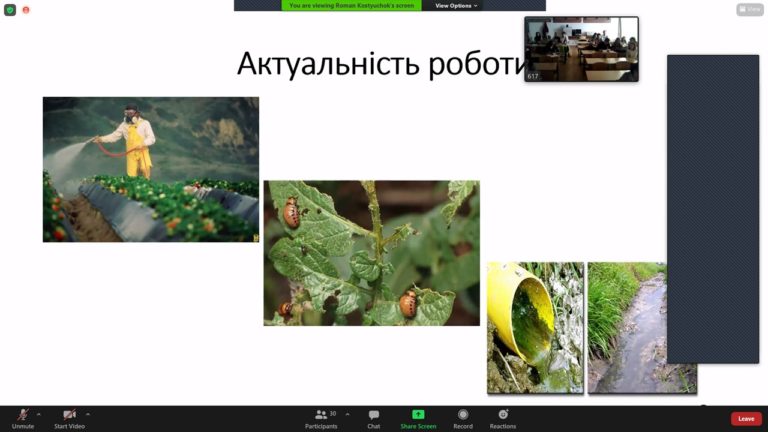The image size is (768, 432).
Task: Start recording with Record icon
Action: pos(463,414)
